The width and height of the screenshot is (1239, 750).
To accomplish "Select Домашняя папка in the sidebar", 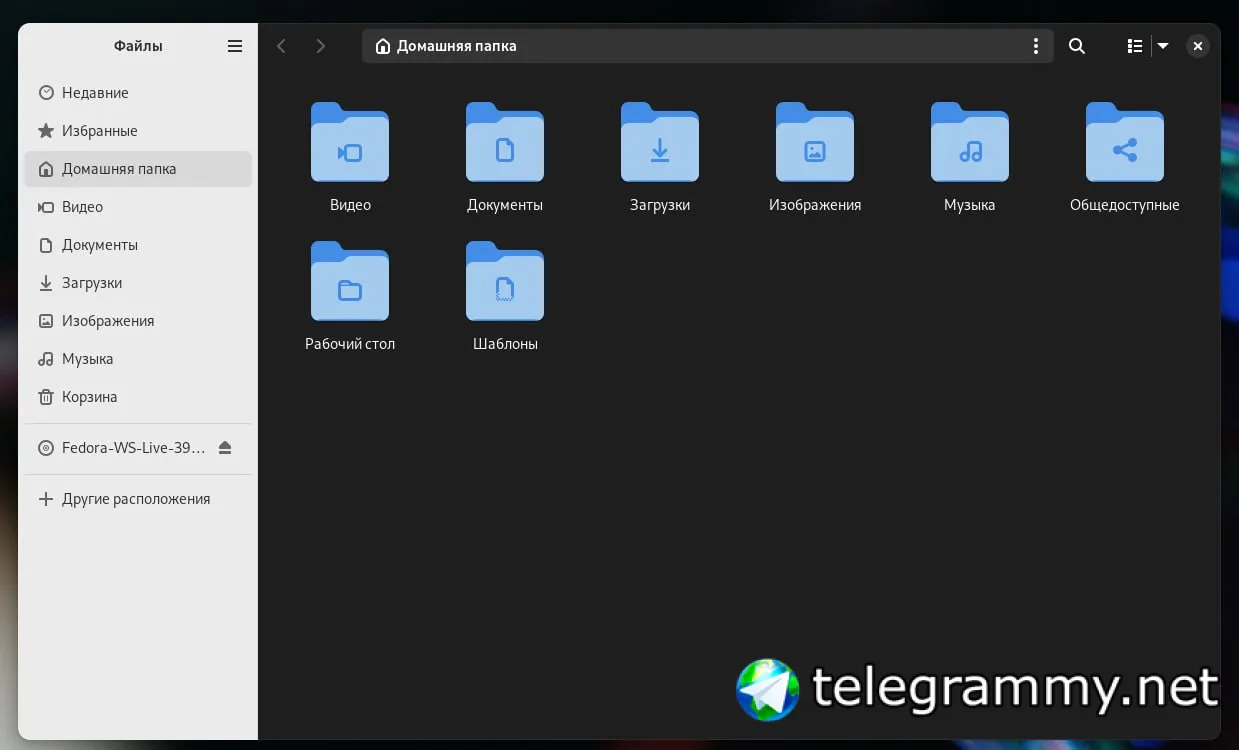I will tap(138, 169).
